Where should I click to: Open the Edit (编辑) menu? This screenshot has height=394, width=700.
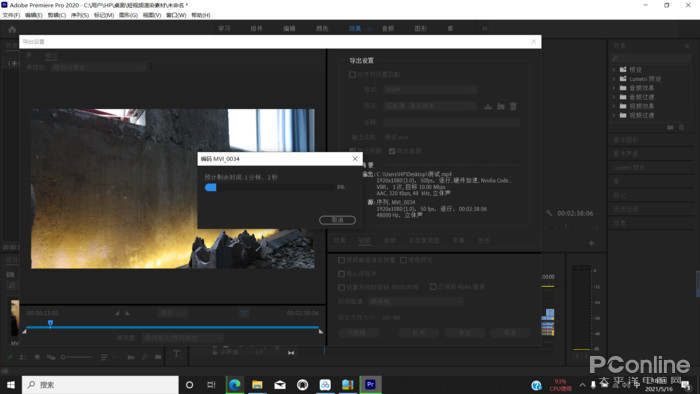coord(34,15)
